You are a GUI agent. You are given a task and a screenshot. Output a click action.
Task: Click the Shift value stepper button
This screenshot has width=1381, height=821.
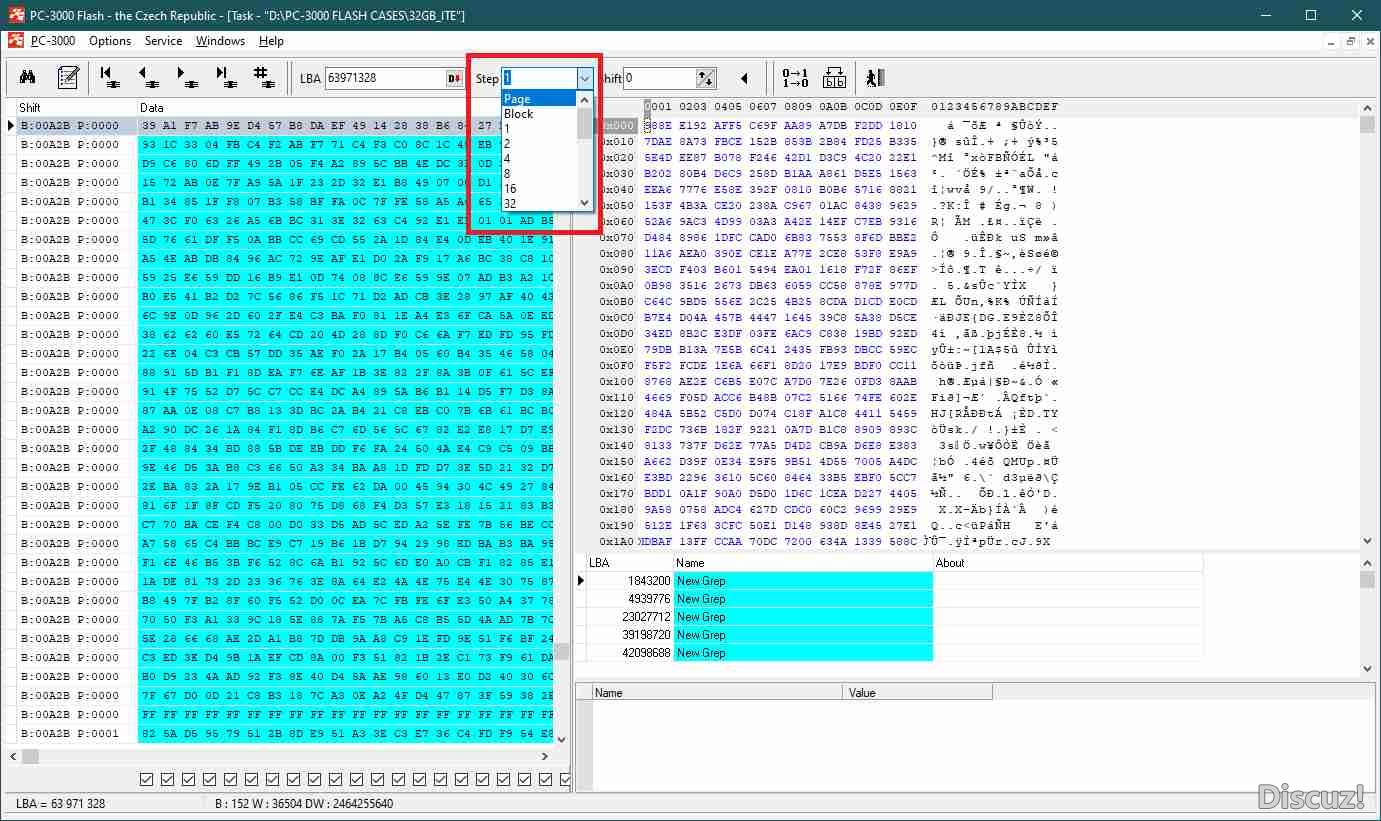pyautogui.click(x=706, y=78)
